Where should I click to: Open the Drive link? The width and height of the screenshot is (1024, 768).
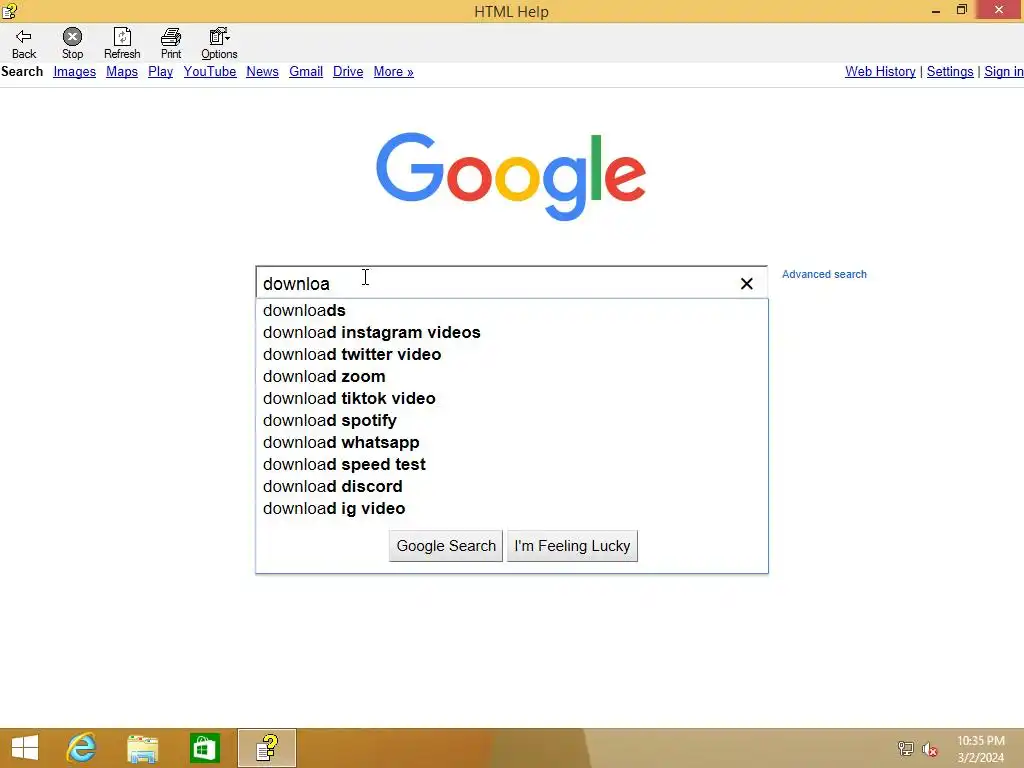[x=348, y=72]
